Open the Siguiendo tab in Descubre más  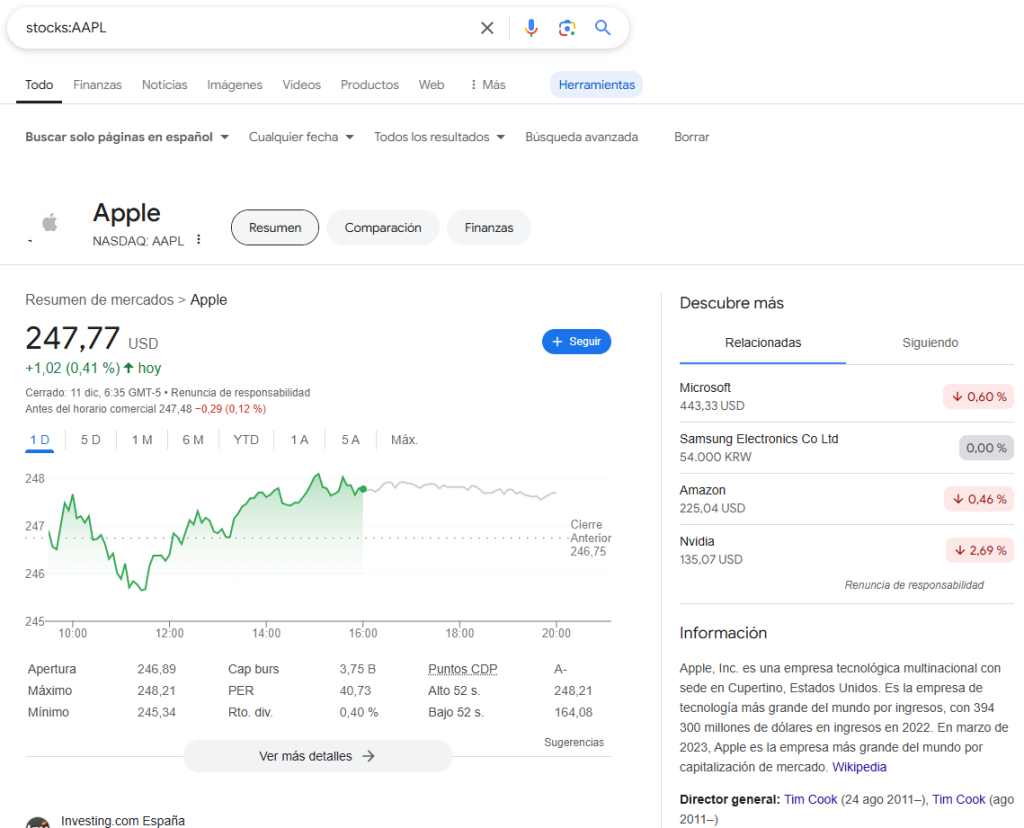coord(929,343)
